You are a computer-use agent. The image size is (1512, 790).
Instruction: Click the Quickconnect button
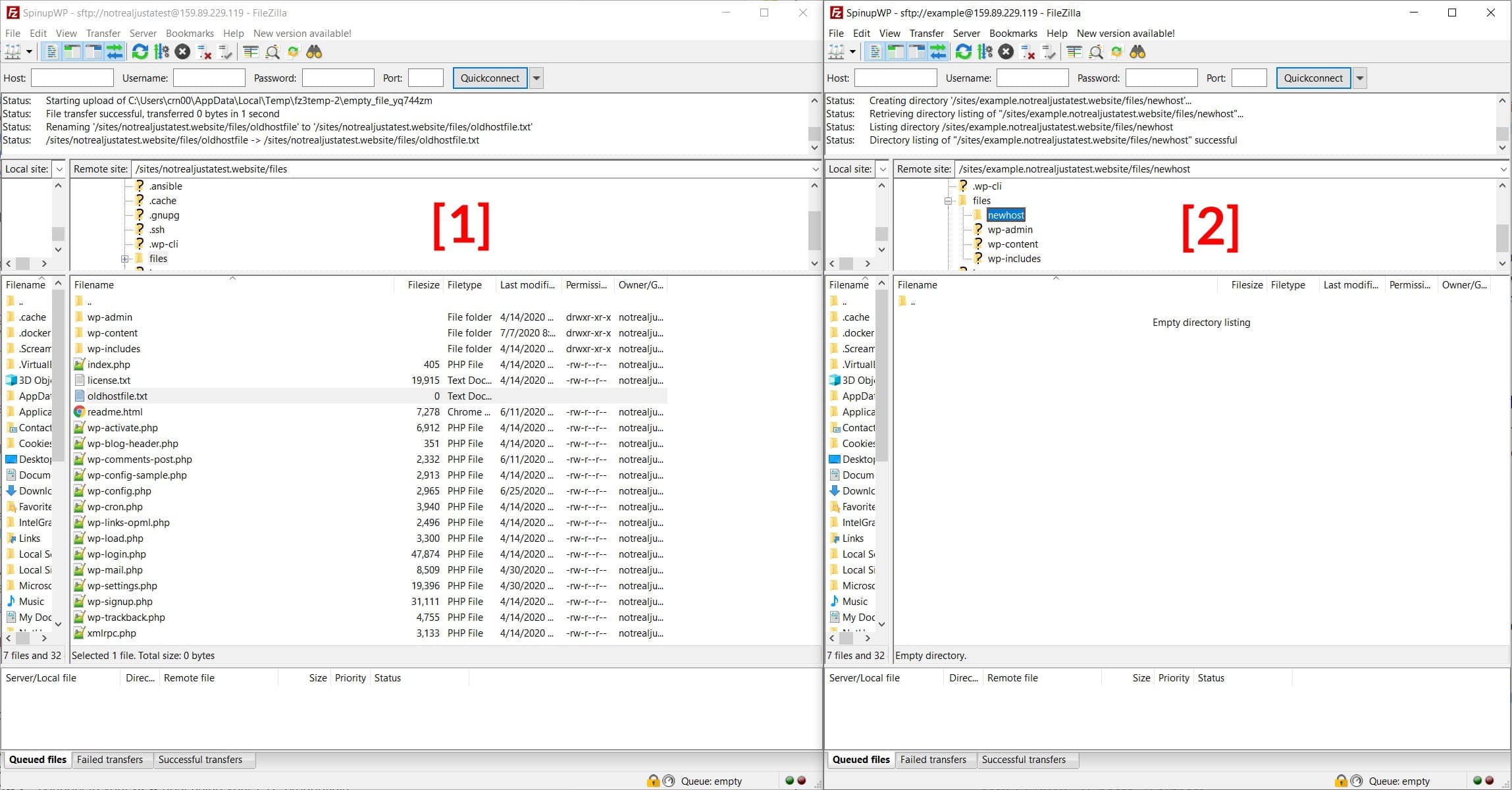(490, 78)
